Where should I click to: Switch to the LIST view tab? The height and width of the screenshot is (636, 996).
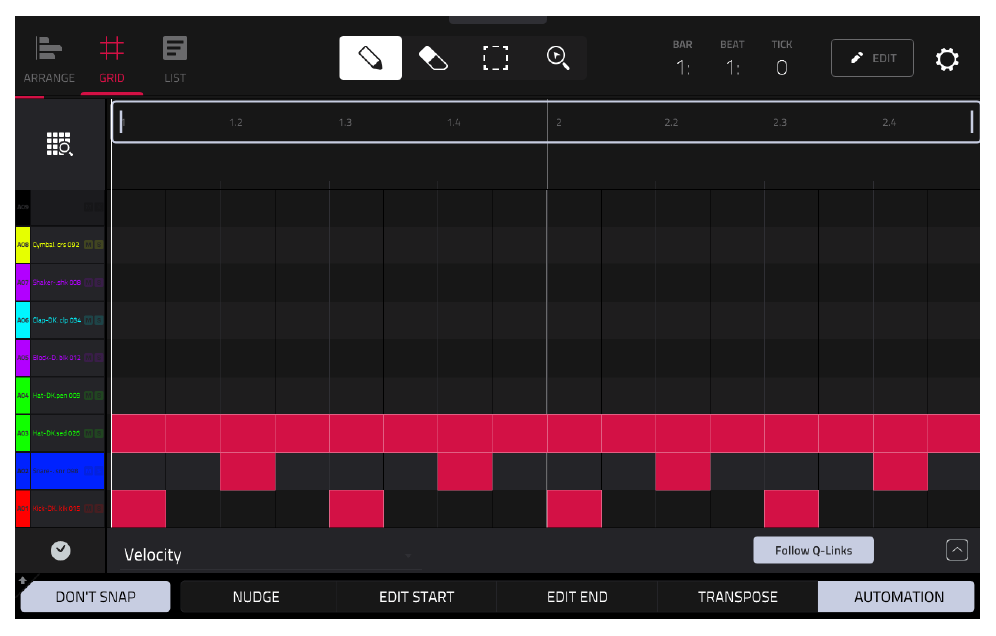pyautogui.click(x=175, y=60)
